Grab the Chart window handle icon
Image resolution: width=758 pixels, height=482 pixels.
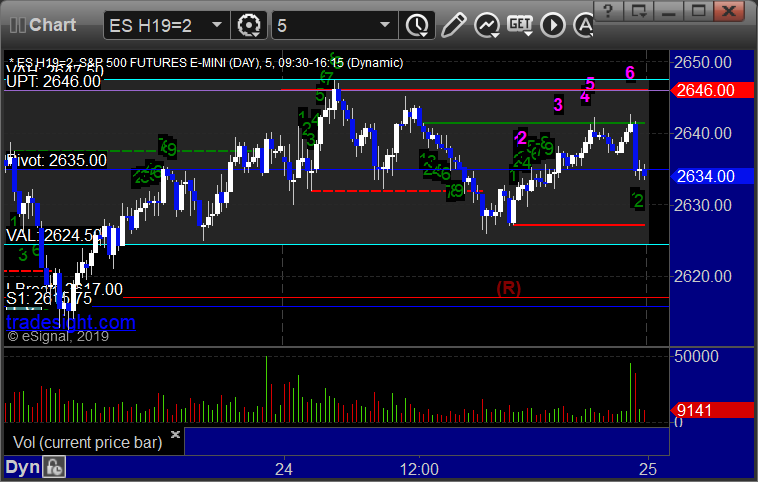click(18, 25)
